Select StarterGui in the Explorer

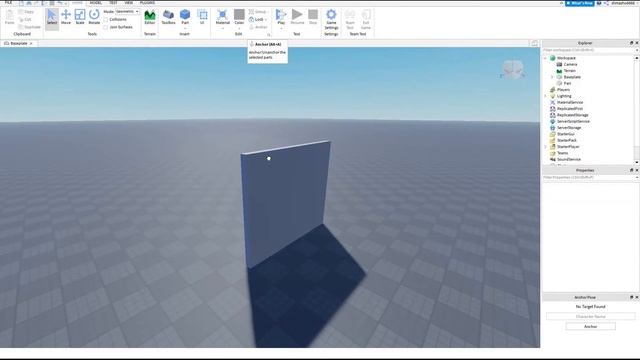tap(565, 134)
